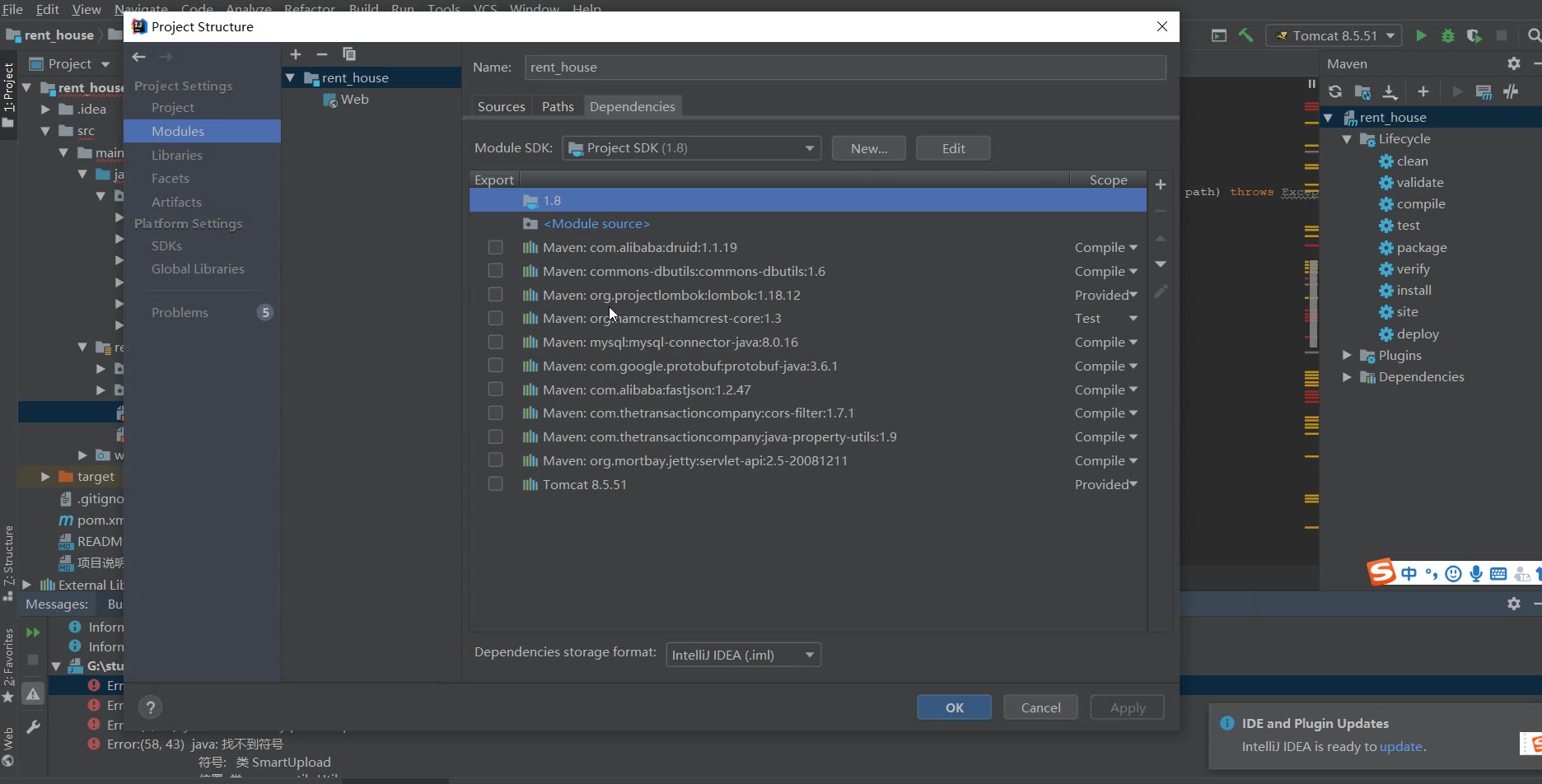Change scope of hamcrest-core dependency

click(1105, 319)
